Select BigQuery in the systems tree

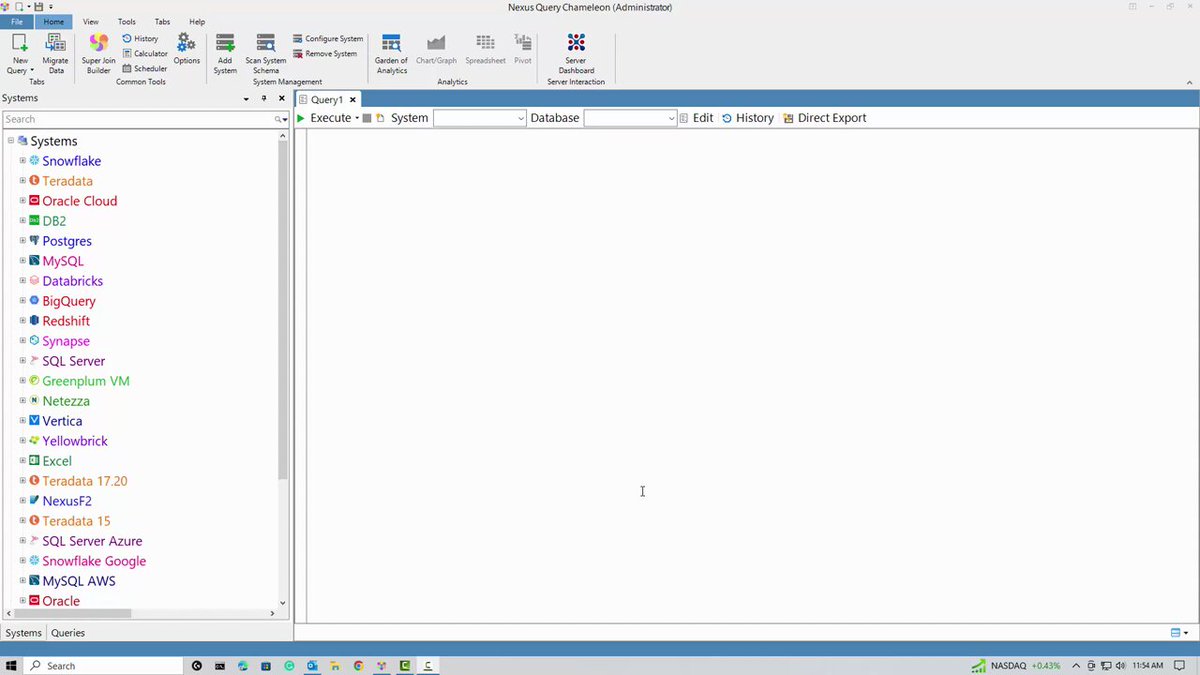pos(69,301)
